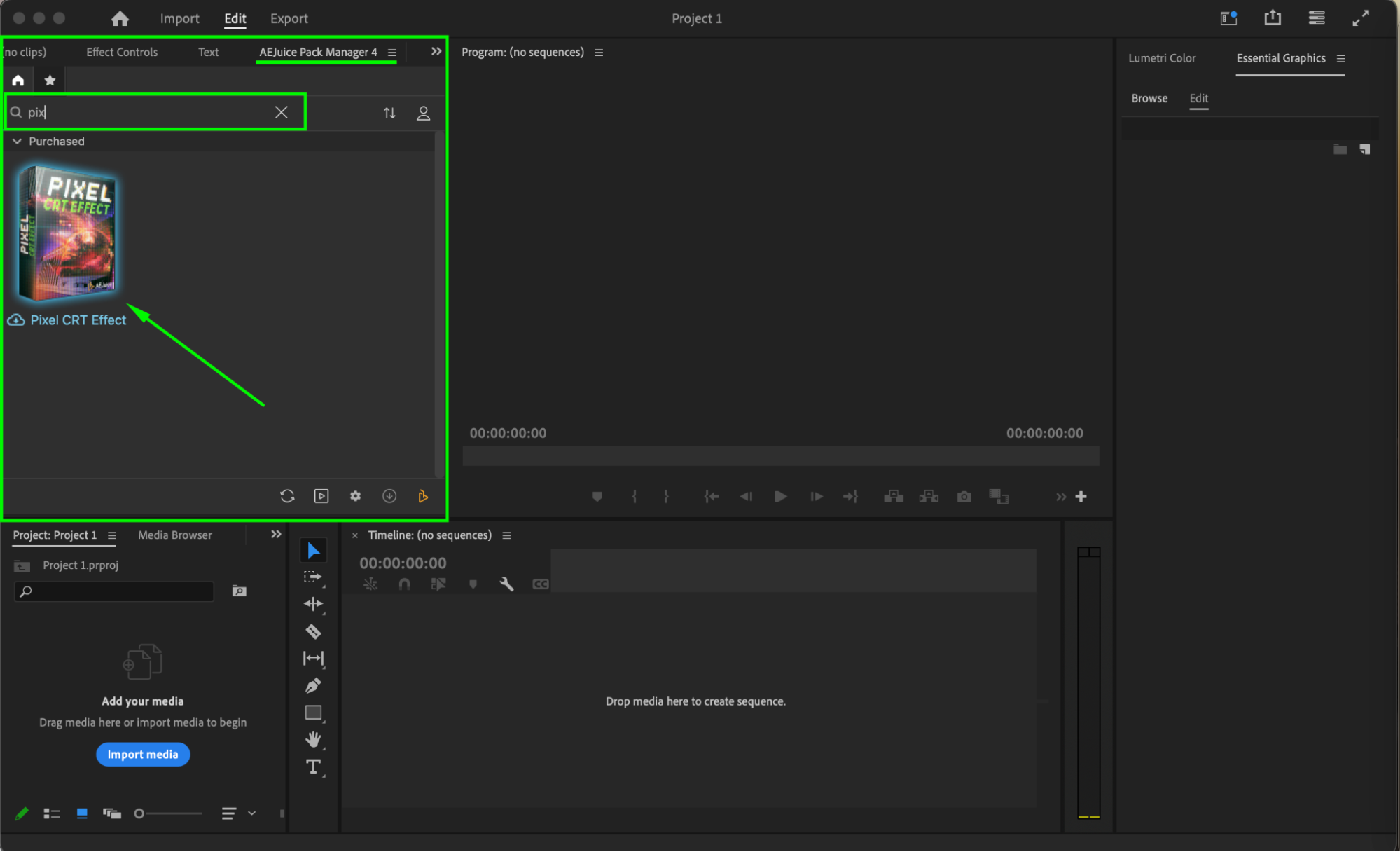Click Export Frame camera icon
The height and width of the screenshot is (852, 1400).
click(964, 497)
